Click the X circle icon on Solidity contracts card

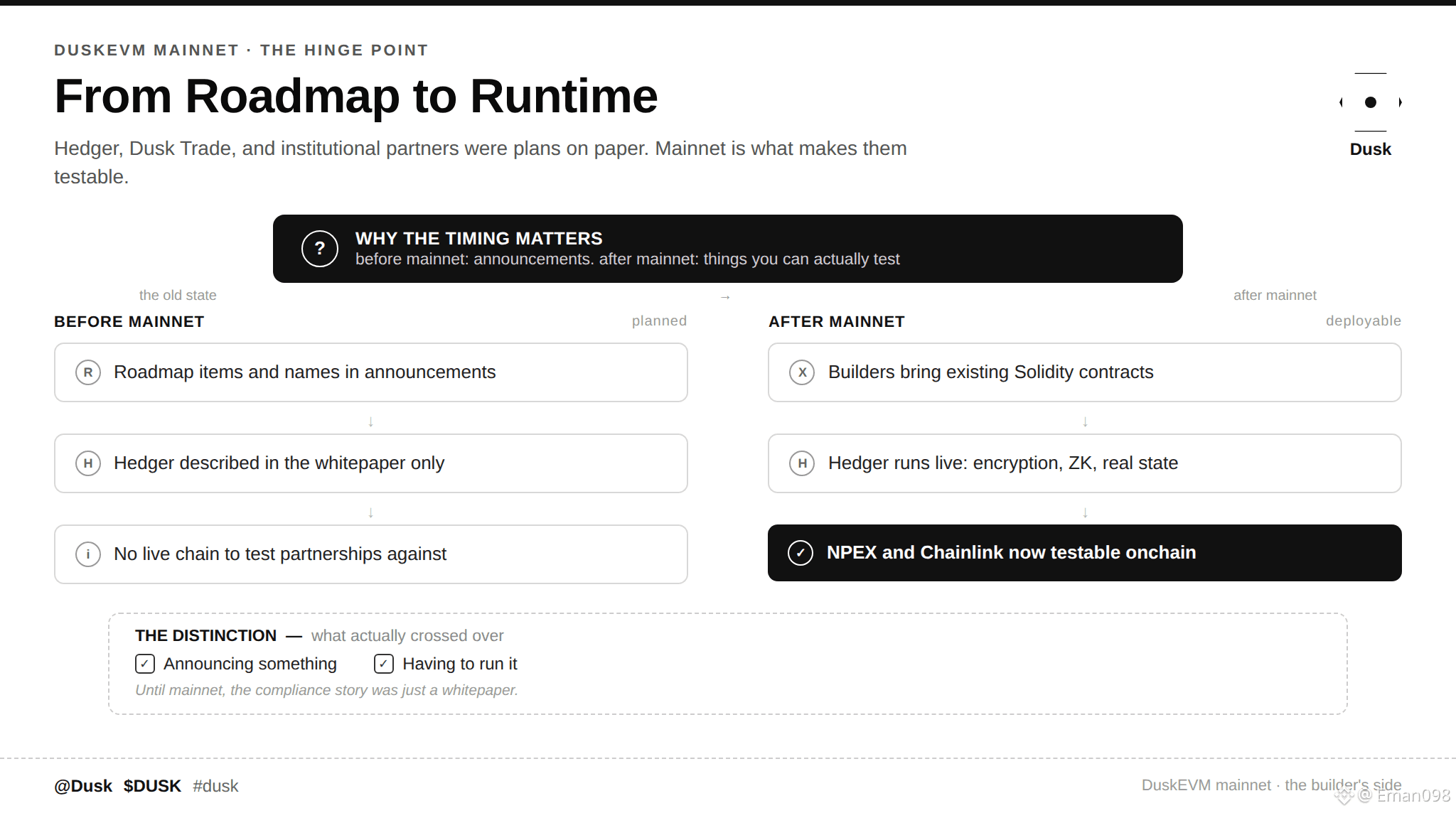802,372
